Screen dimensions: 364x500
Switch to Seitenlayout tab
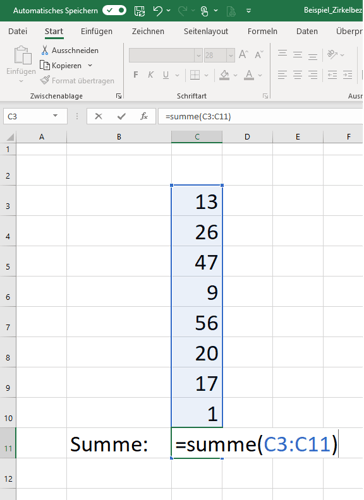tap(206, 31)
